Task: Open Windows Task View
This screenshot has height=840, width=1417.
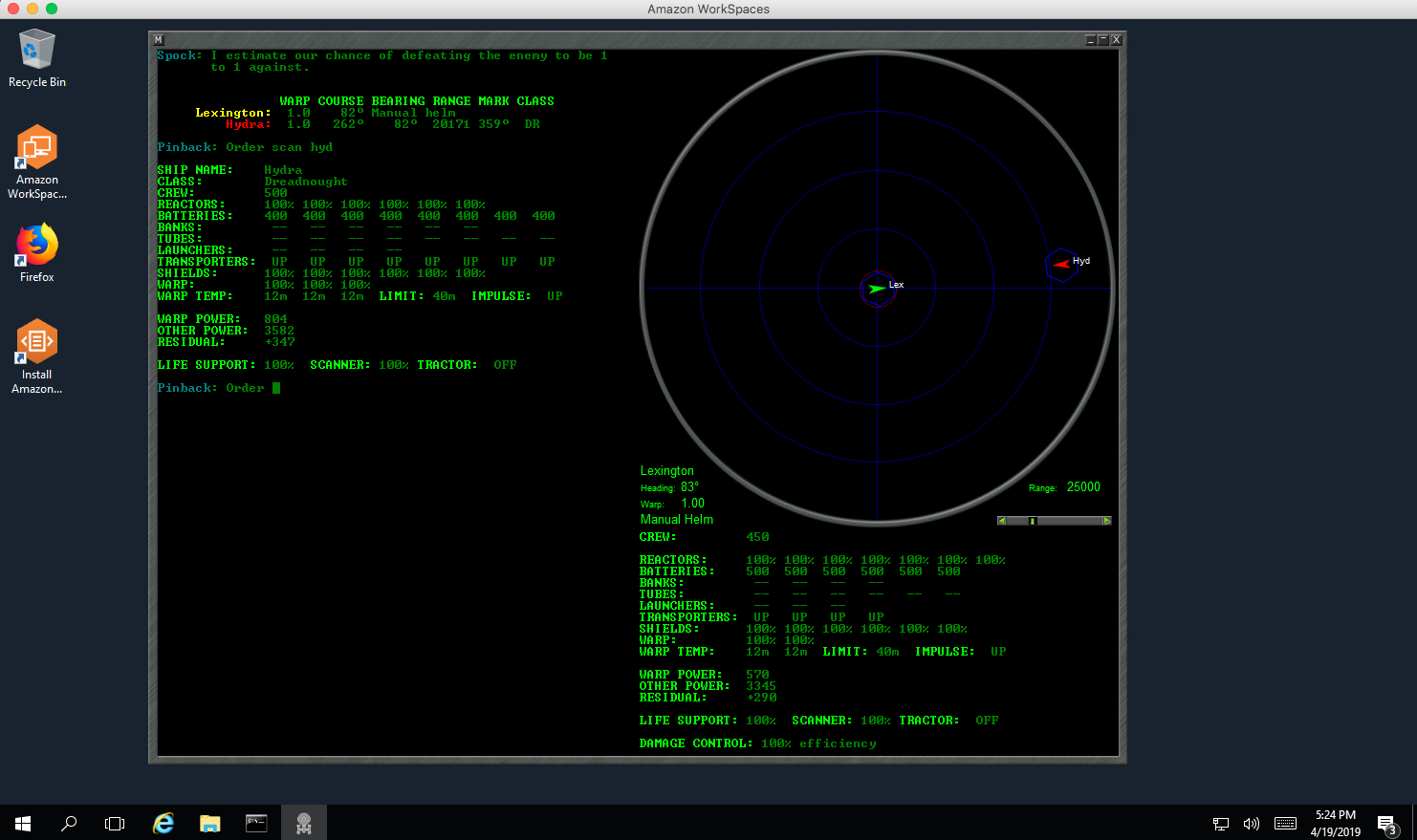Action: [115, 823]
